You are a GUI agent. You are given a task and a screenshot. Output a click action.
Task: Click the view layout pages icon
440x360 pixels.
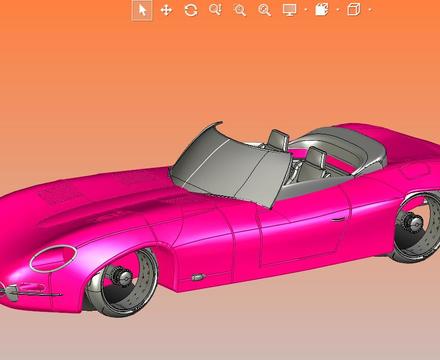click(322, 10)
